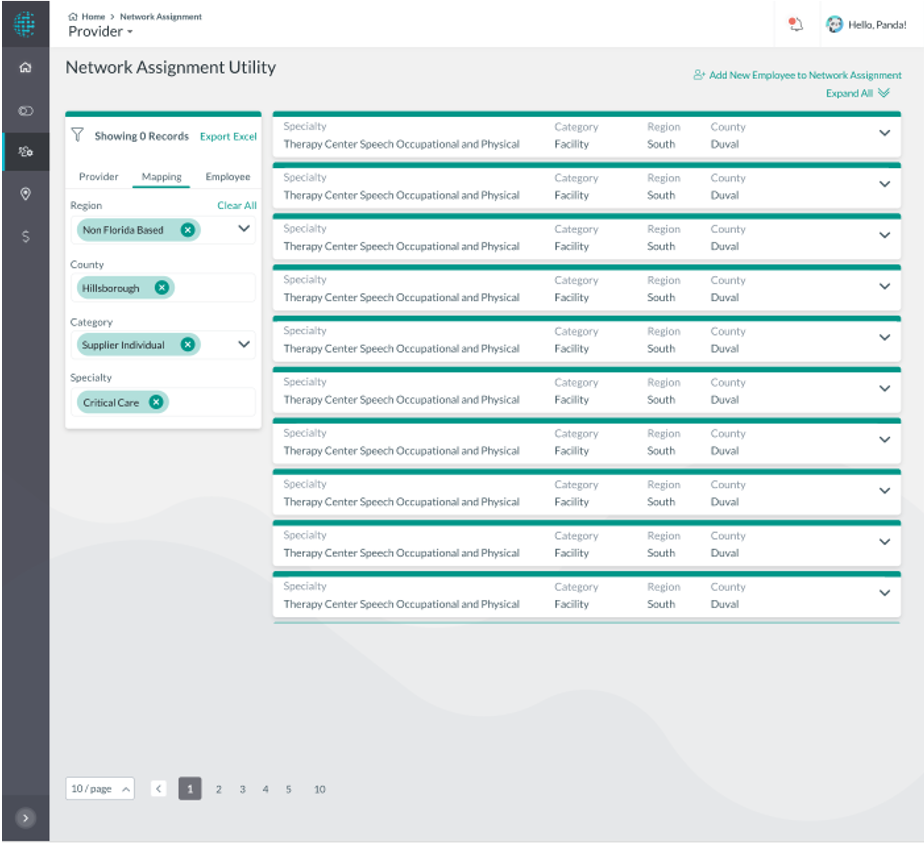Jump to page 10

coord(319,789)
